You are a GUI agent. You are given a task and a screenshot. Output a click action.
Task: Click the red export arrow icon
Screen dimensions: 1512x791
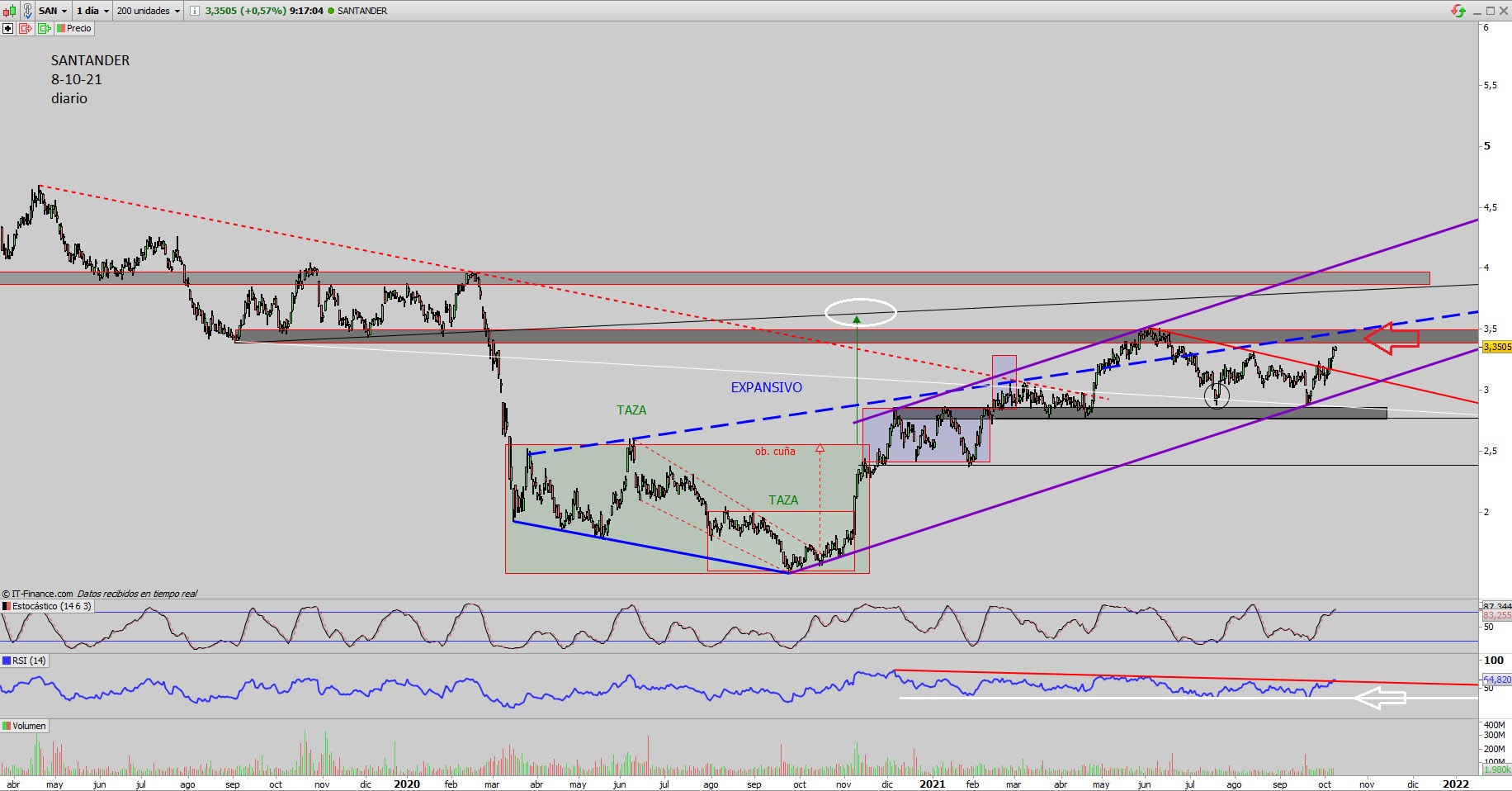click(25, 28)
